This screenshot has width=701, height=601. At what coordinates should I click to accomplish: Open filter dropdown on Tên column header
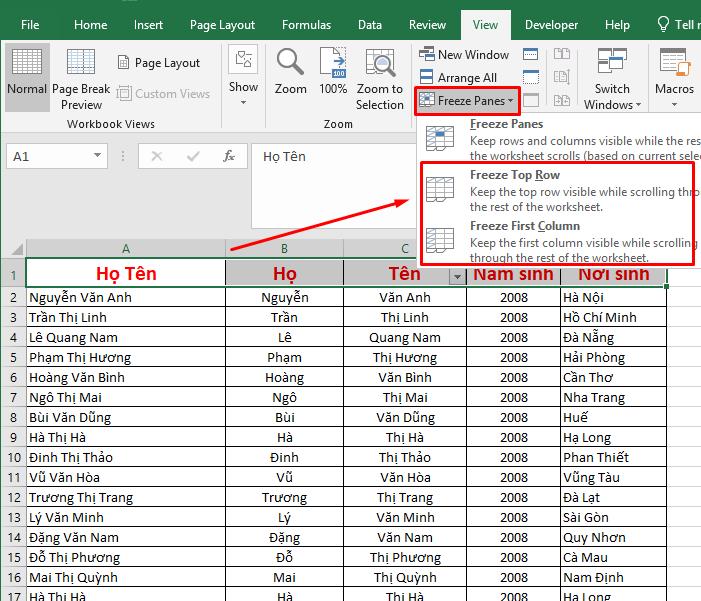coord(457,277)
